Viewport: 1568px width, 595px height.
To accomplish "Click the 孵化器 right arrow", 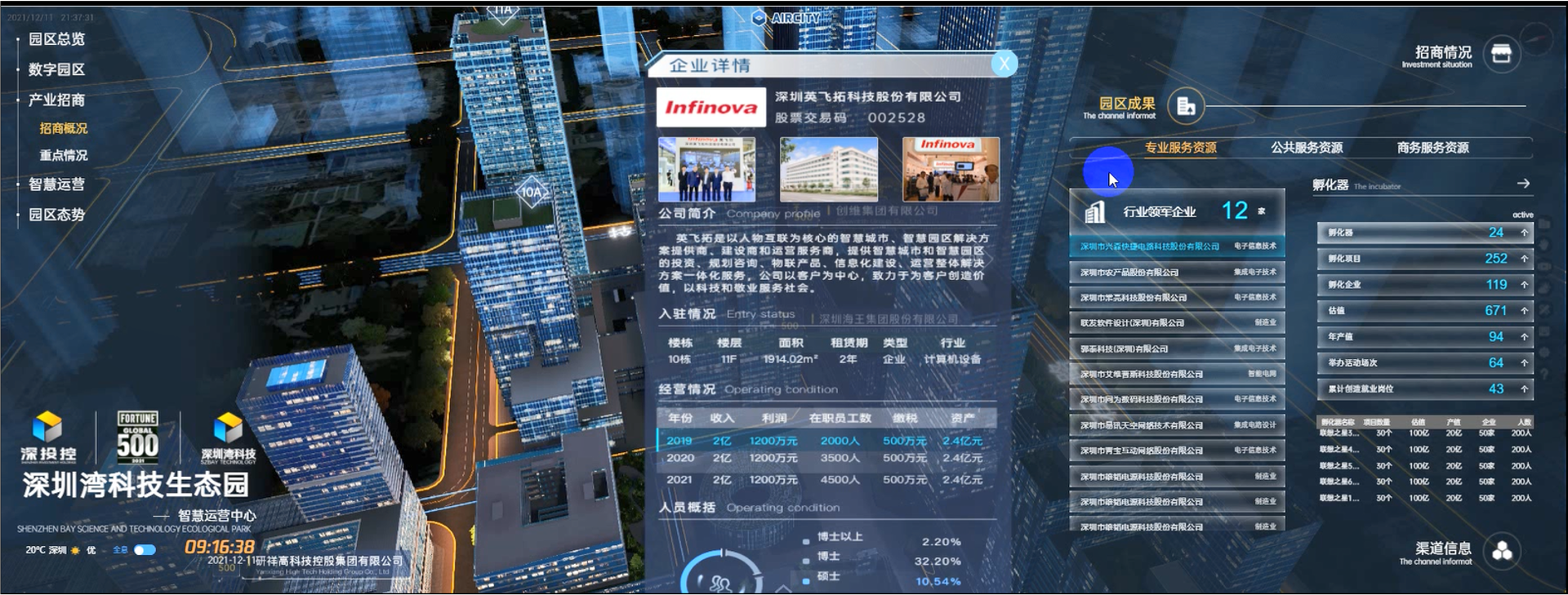I will coord(1523,184).
